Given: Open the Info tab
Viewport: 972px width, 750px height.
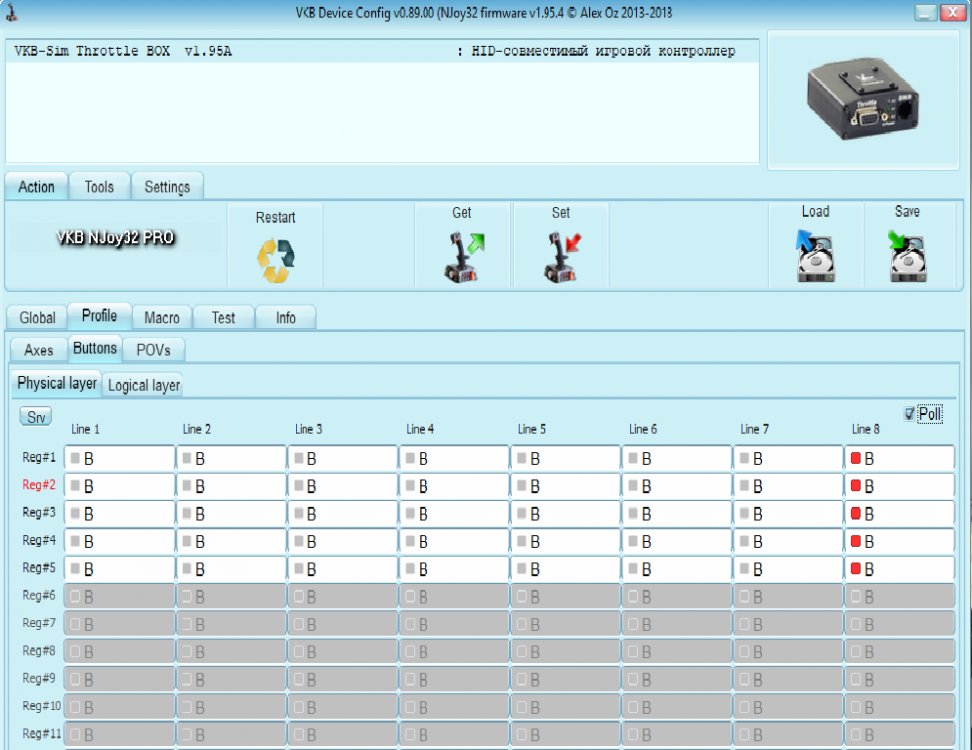Looking at the screenshot, I should [286, 317].
